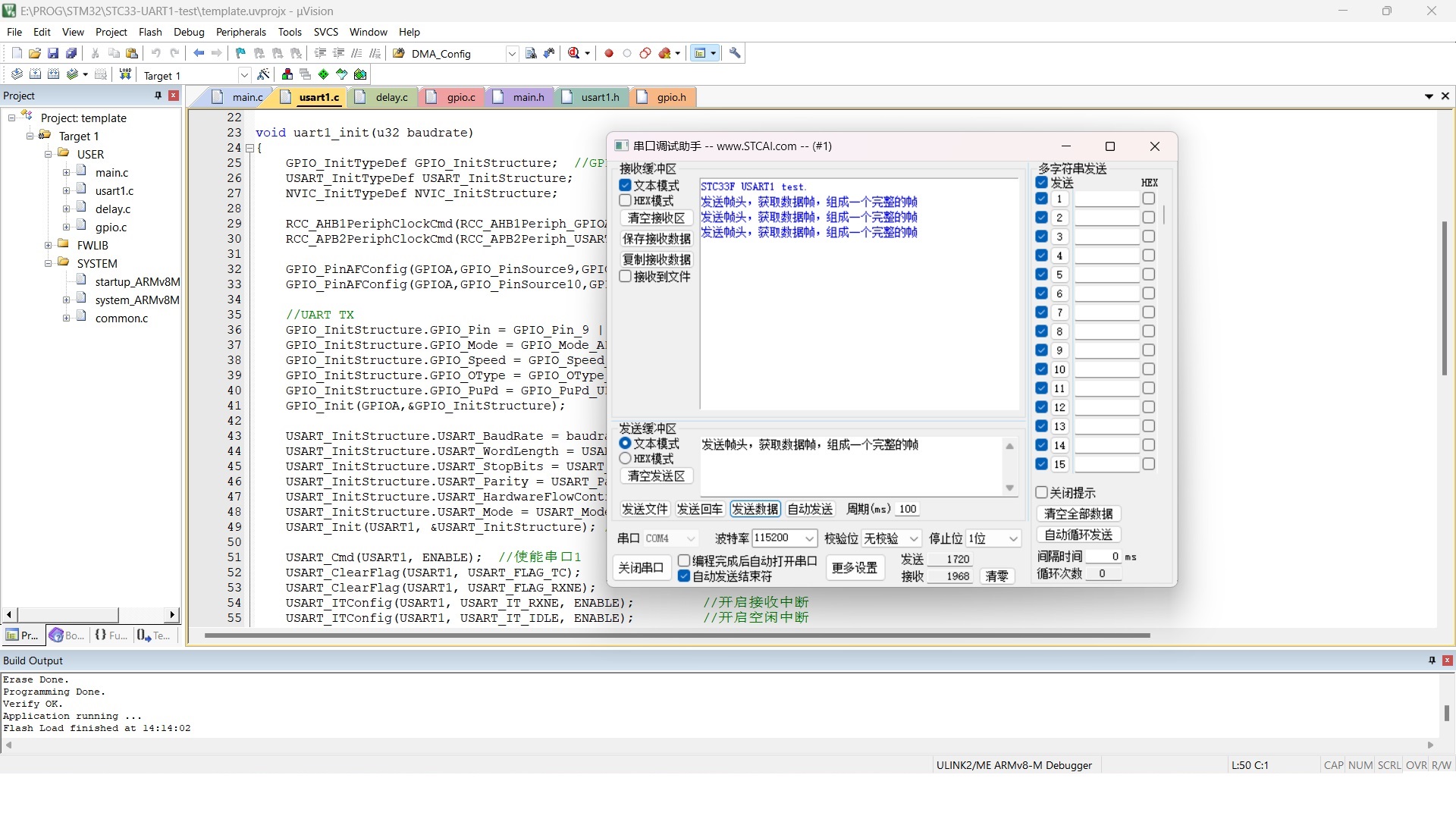
Task: Click the green Manage Run-Time Environment icon
Action: tap(324, 74)
